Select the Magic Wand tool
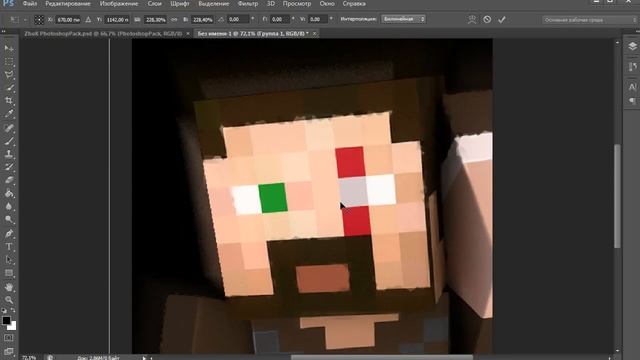 click(x=9, y=88)
